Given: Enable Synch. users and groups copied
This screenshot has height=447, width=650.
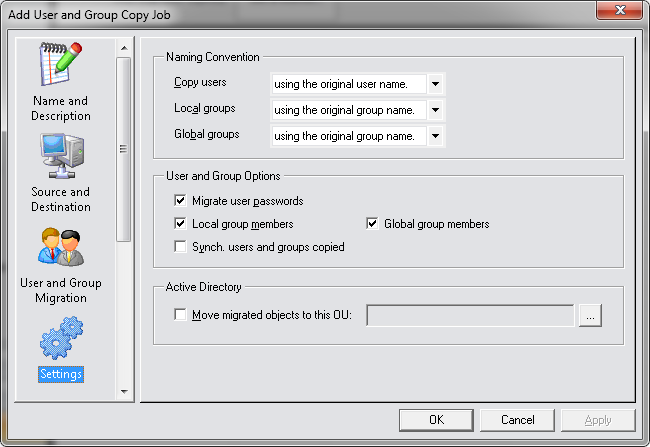Looking at the screenshot, I should 180,247.
